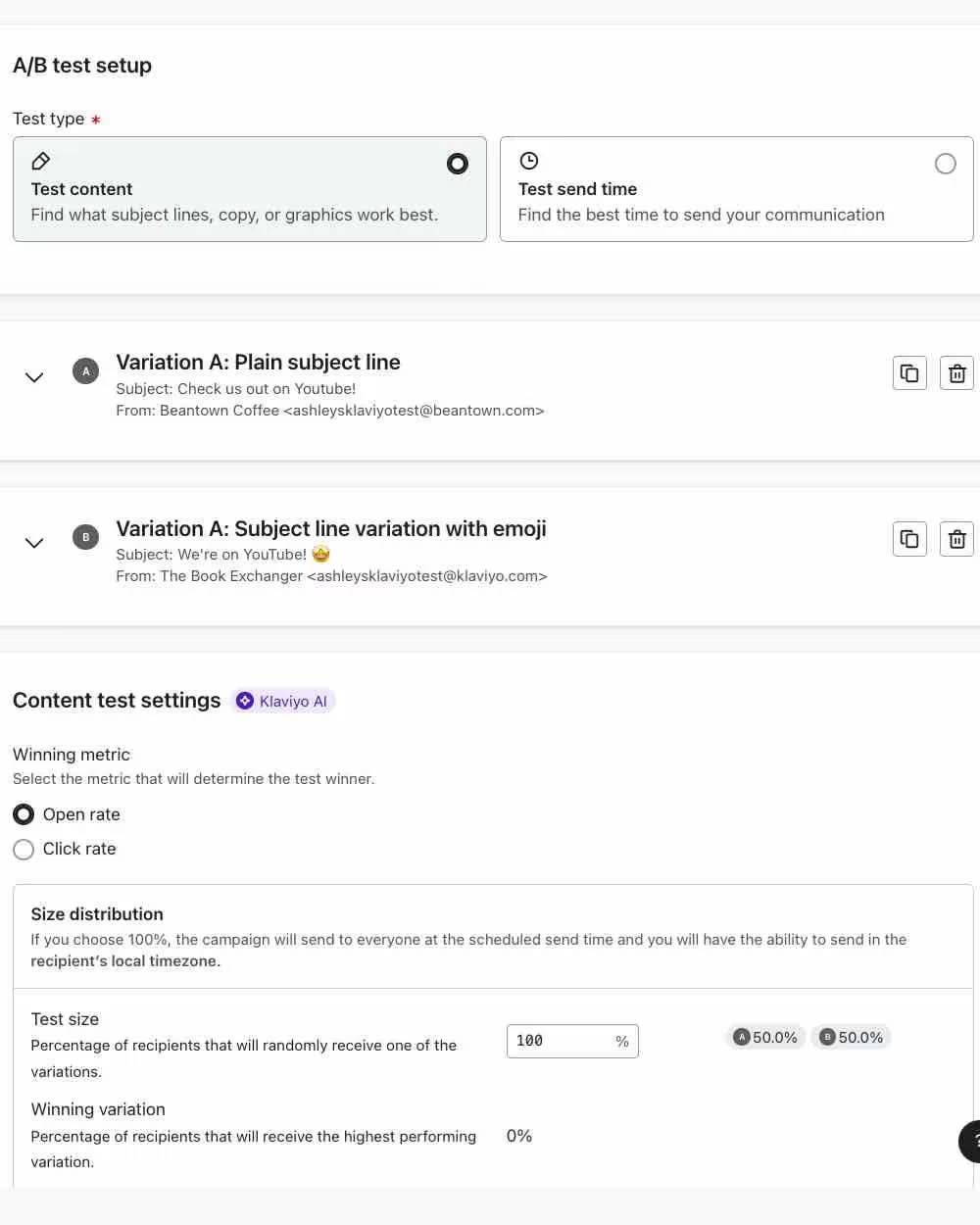Expand the emoji subject line variation
This screenshot has height=1225, width=980.
34,543
